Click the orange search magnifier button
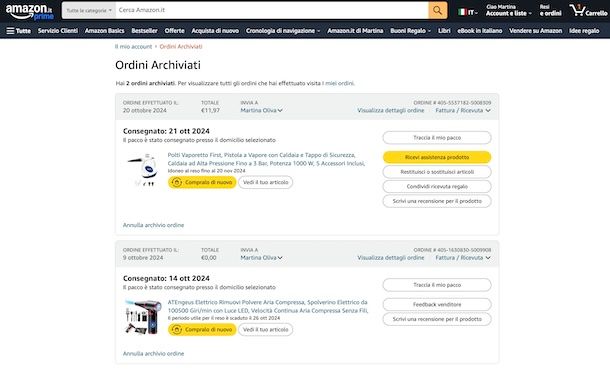The image size is (610, 375). point(438,11)
